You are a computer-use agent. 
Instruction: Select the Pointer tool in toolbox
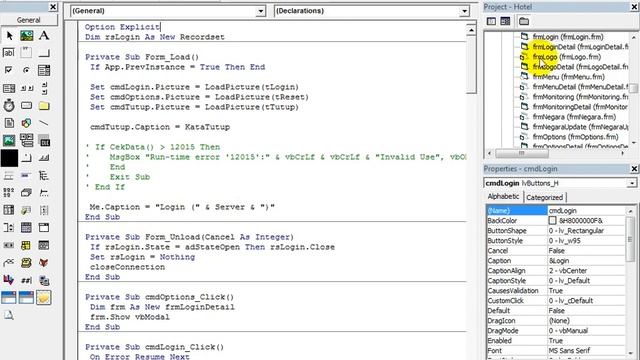click(9, 36)
